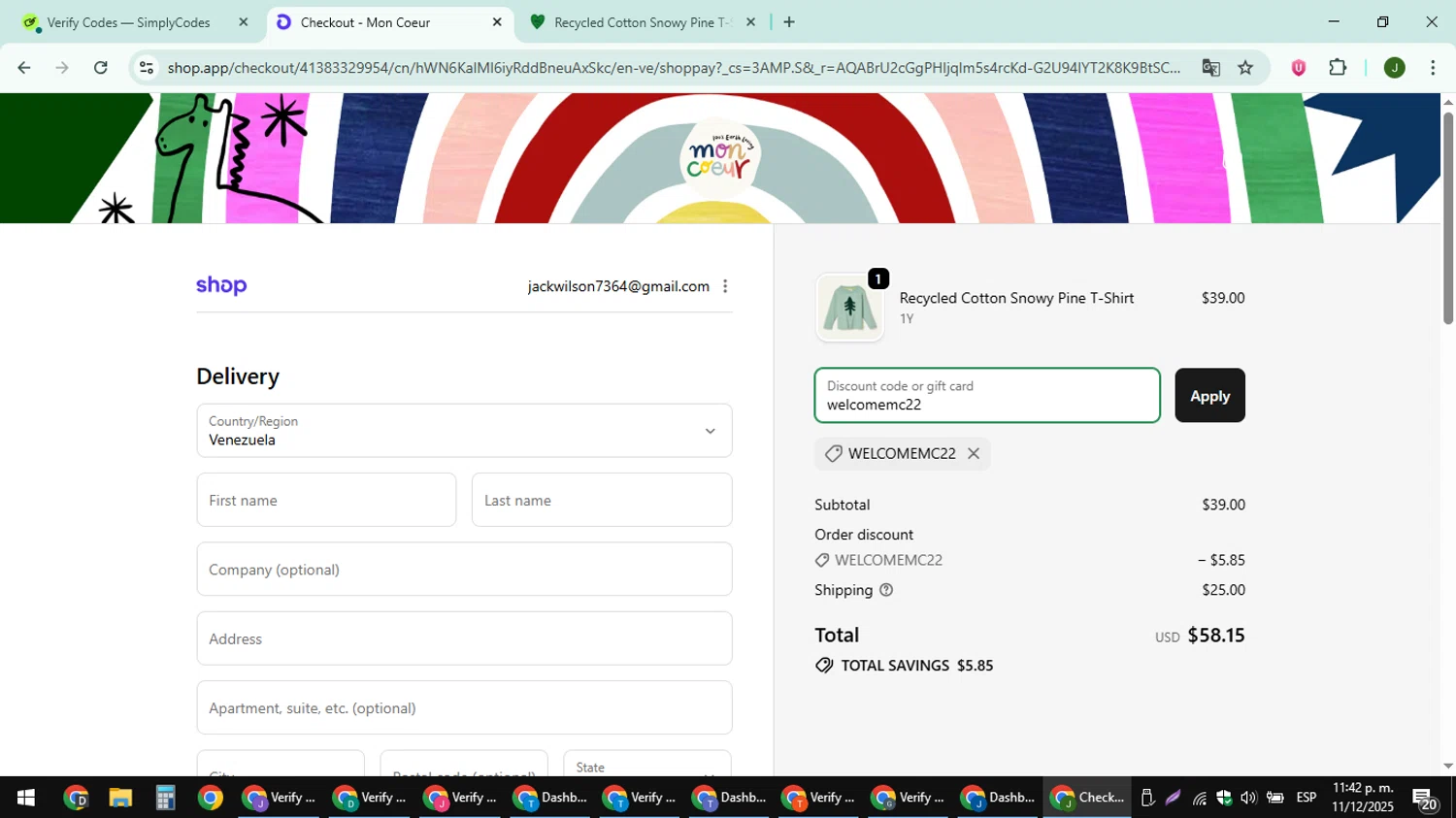Open the Google Translate page icon

point(1210,67)
